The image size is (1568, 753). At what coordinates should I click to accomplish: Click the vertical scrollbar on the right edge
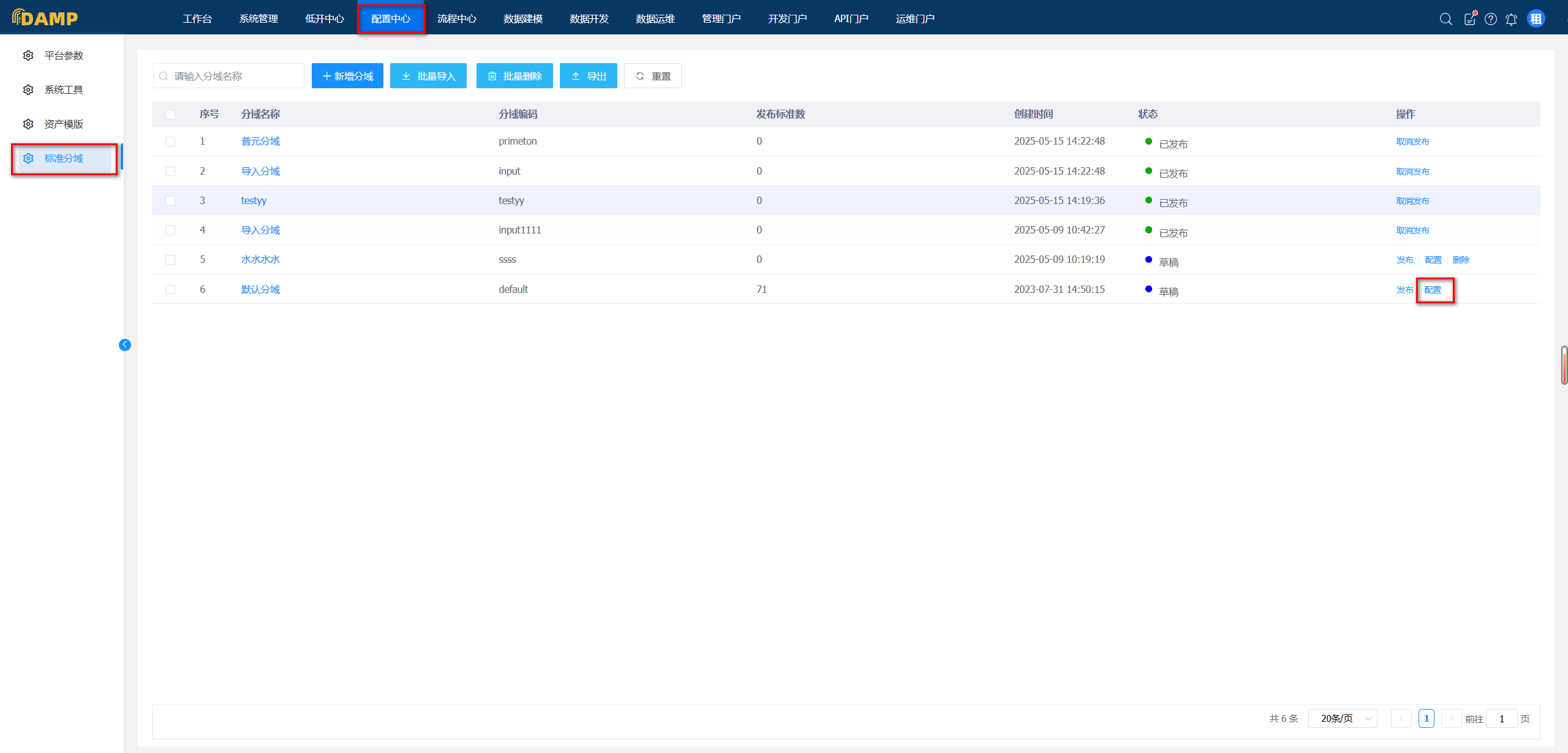click(1564, 365)
